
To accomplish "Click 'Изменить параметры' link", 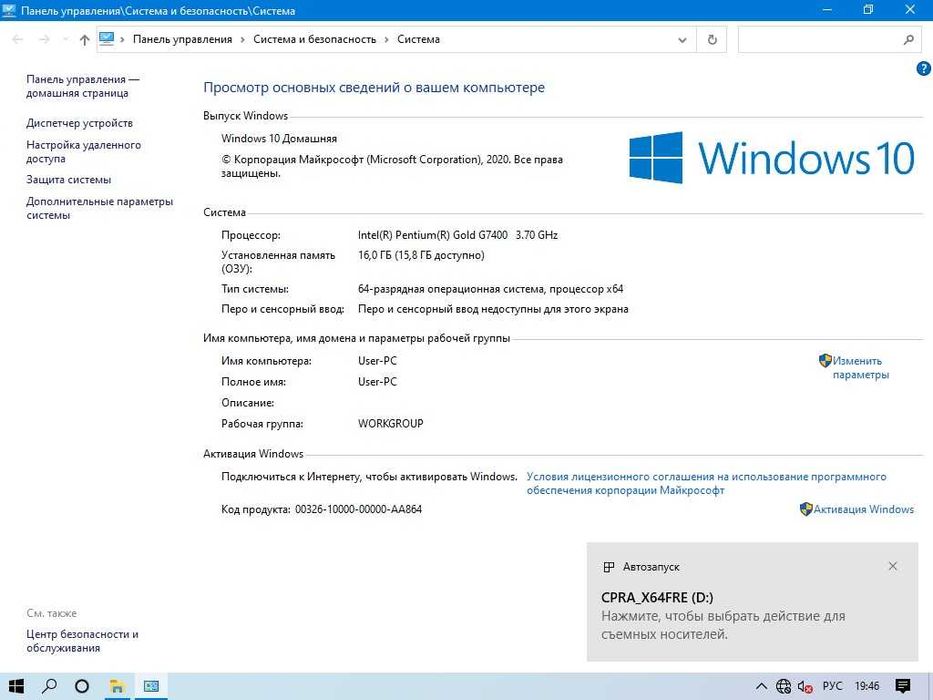I will (x=860, y=368).
